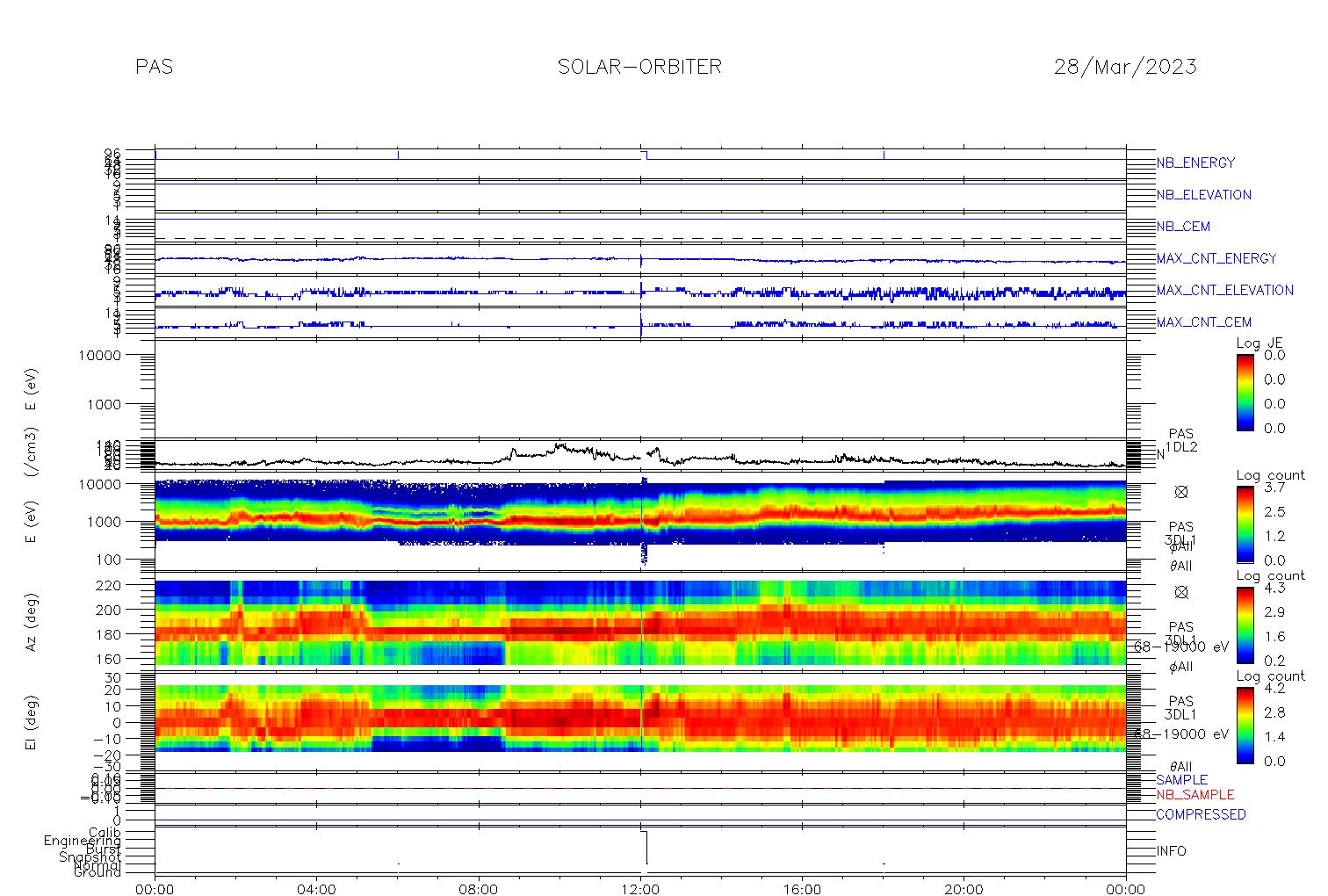Click the 3.7 color scale value
The height and width of the screenshot is (896, 1328).
[x=1274, y=488]
